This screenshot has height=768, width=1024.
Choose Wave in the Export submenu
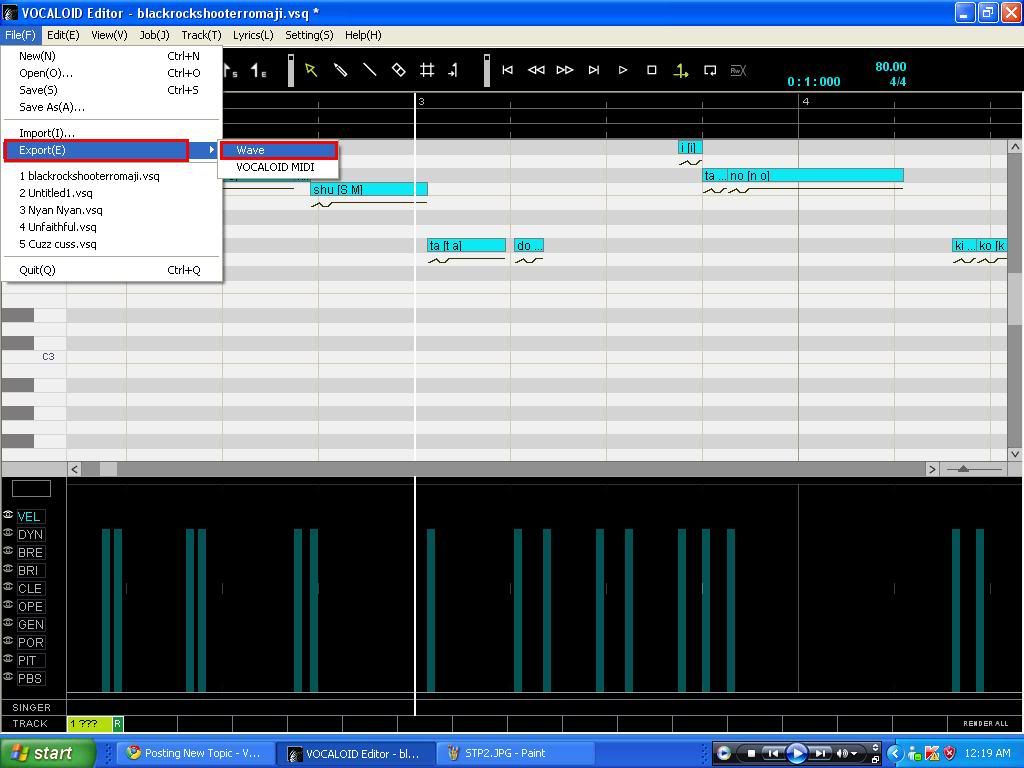(x=279, y=150)
